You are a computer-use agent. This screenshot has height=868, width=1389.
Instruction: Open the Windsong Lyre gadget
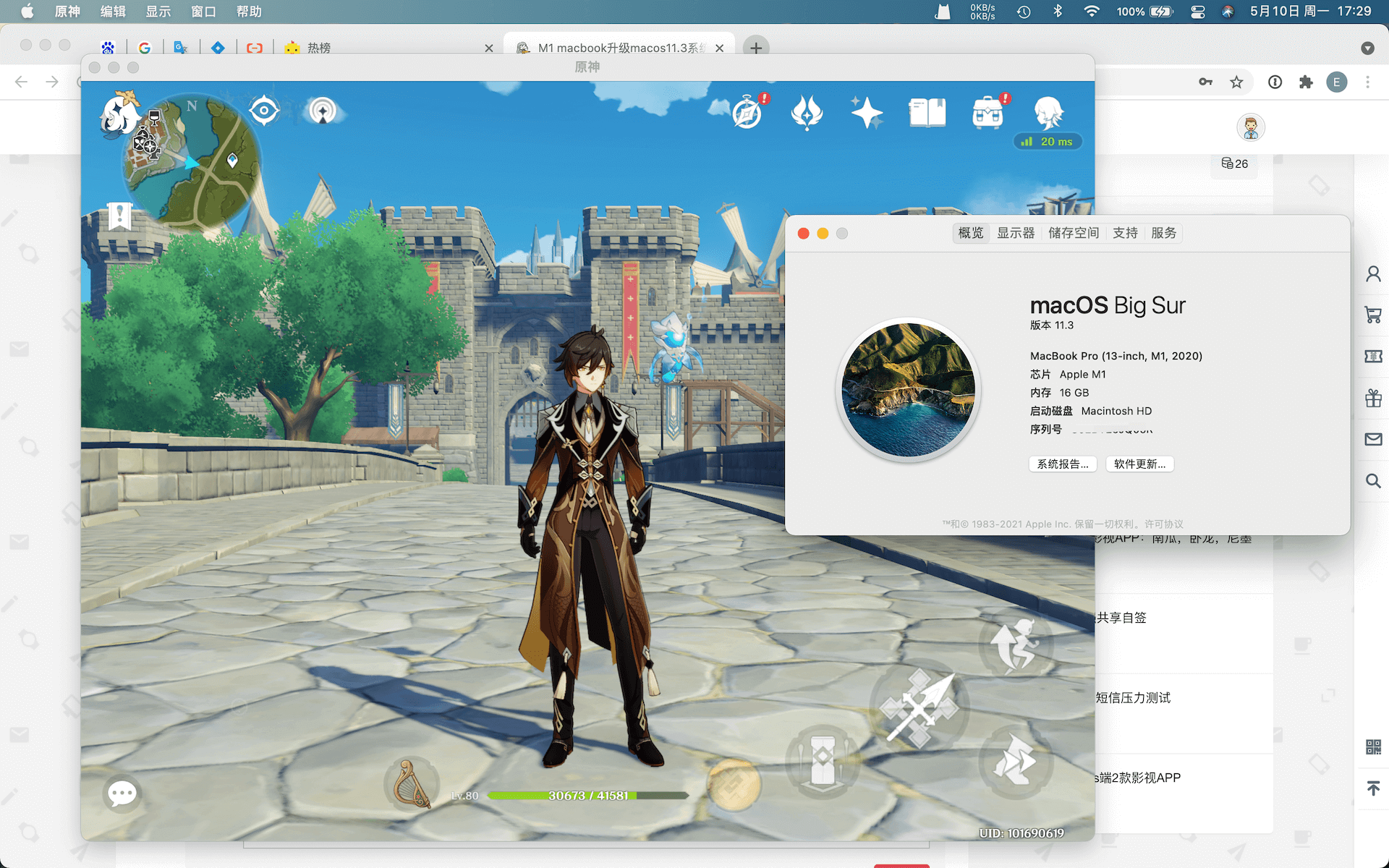point(411,783)
